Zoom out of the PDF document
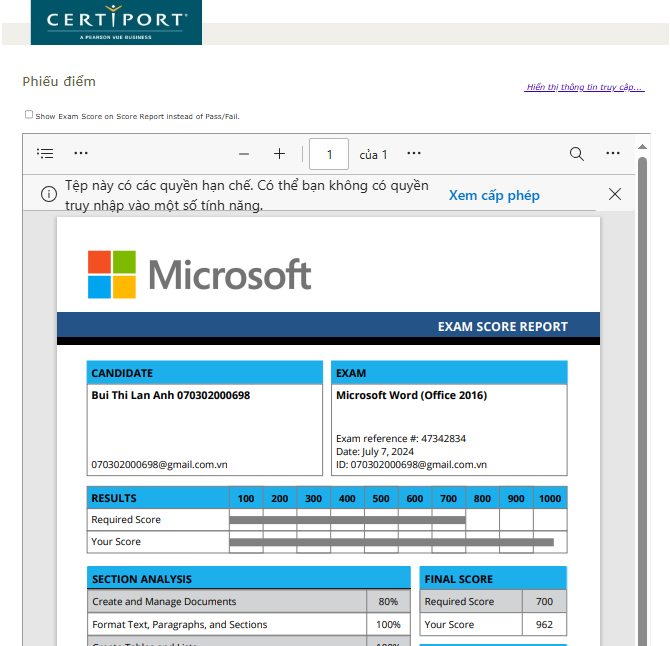 pos(243,154)
